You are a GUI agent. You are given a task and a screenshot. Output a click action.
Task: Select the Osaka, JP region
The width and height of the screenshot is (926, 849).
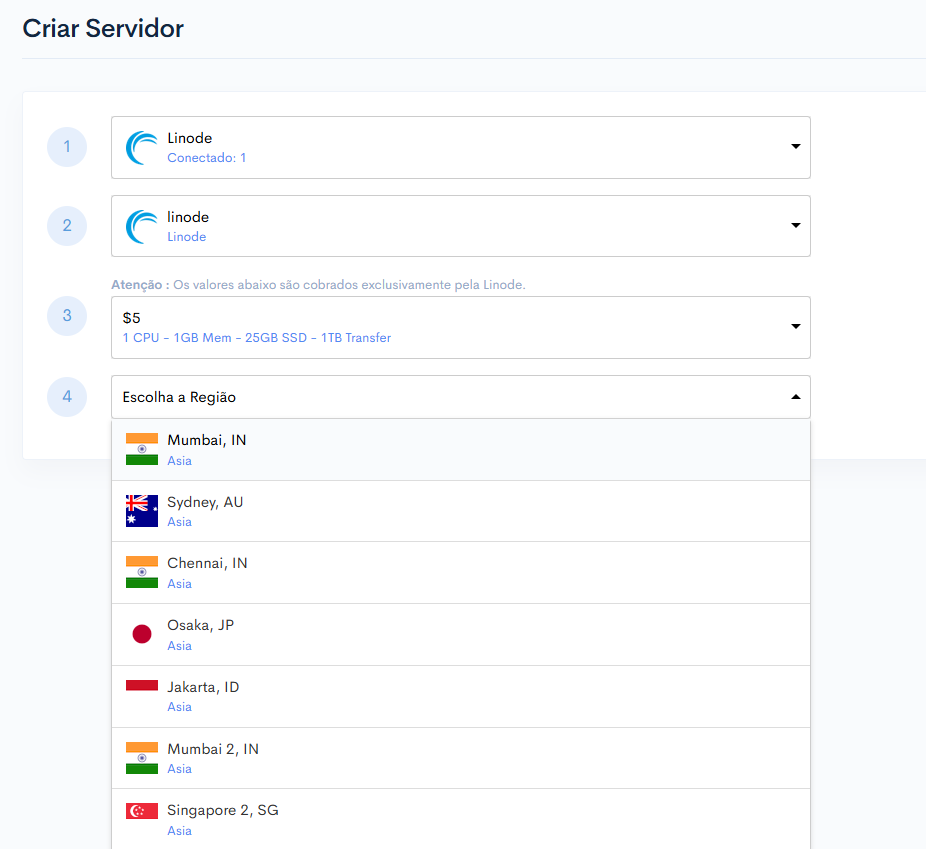point(461,635)
